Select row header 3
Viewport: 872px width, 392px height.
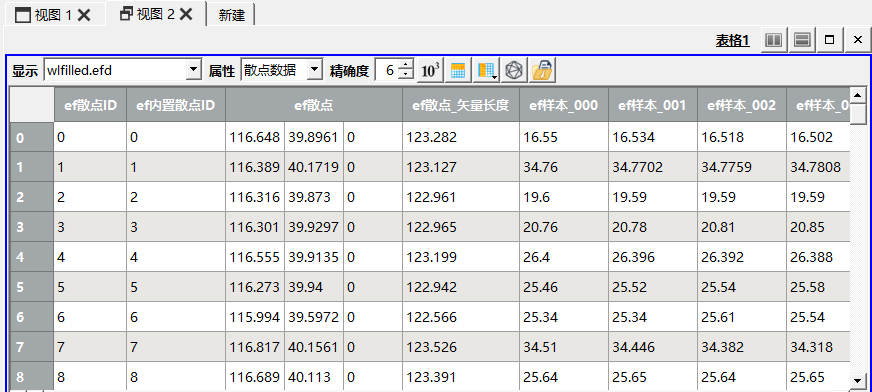click(32, 227)
